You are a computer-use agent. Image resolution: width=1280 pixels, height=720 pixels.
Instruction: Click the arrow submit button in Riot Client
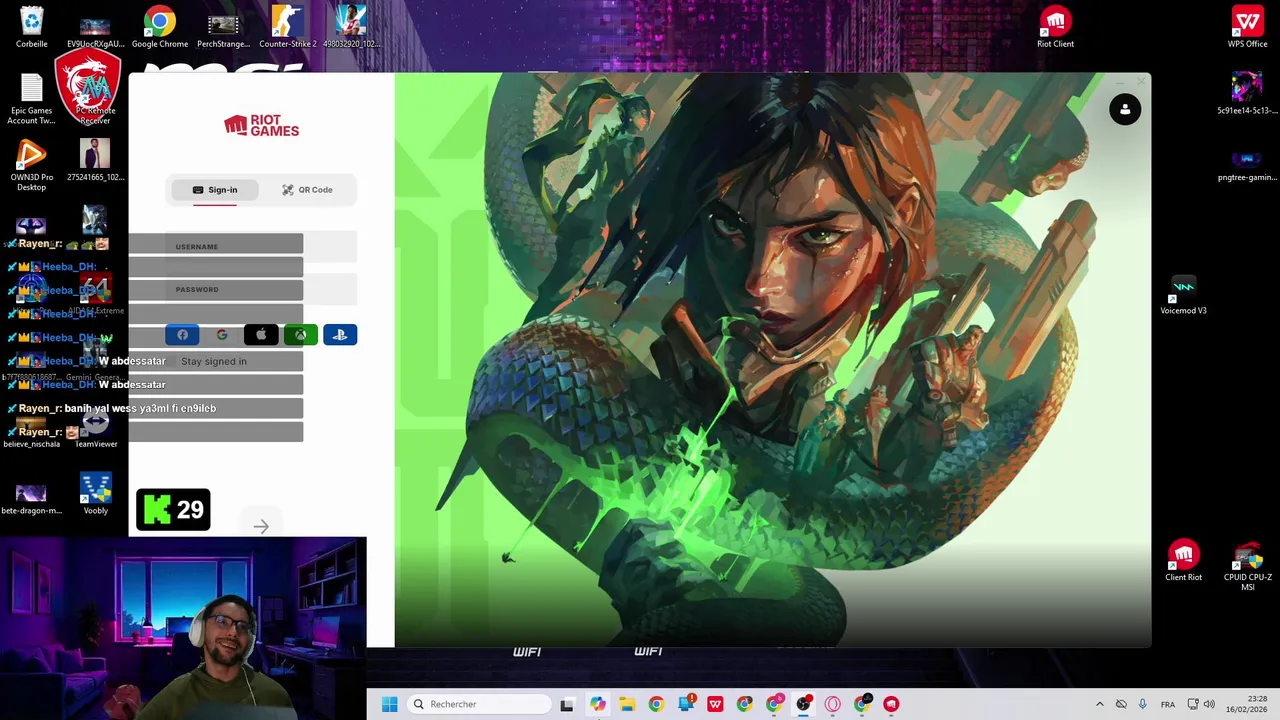click(261, 526)
